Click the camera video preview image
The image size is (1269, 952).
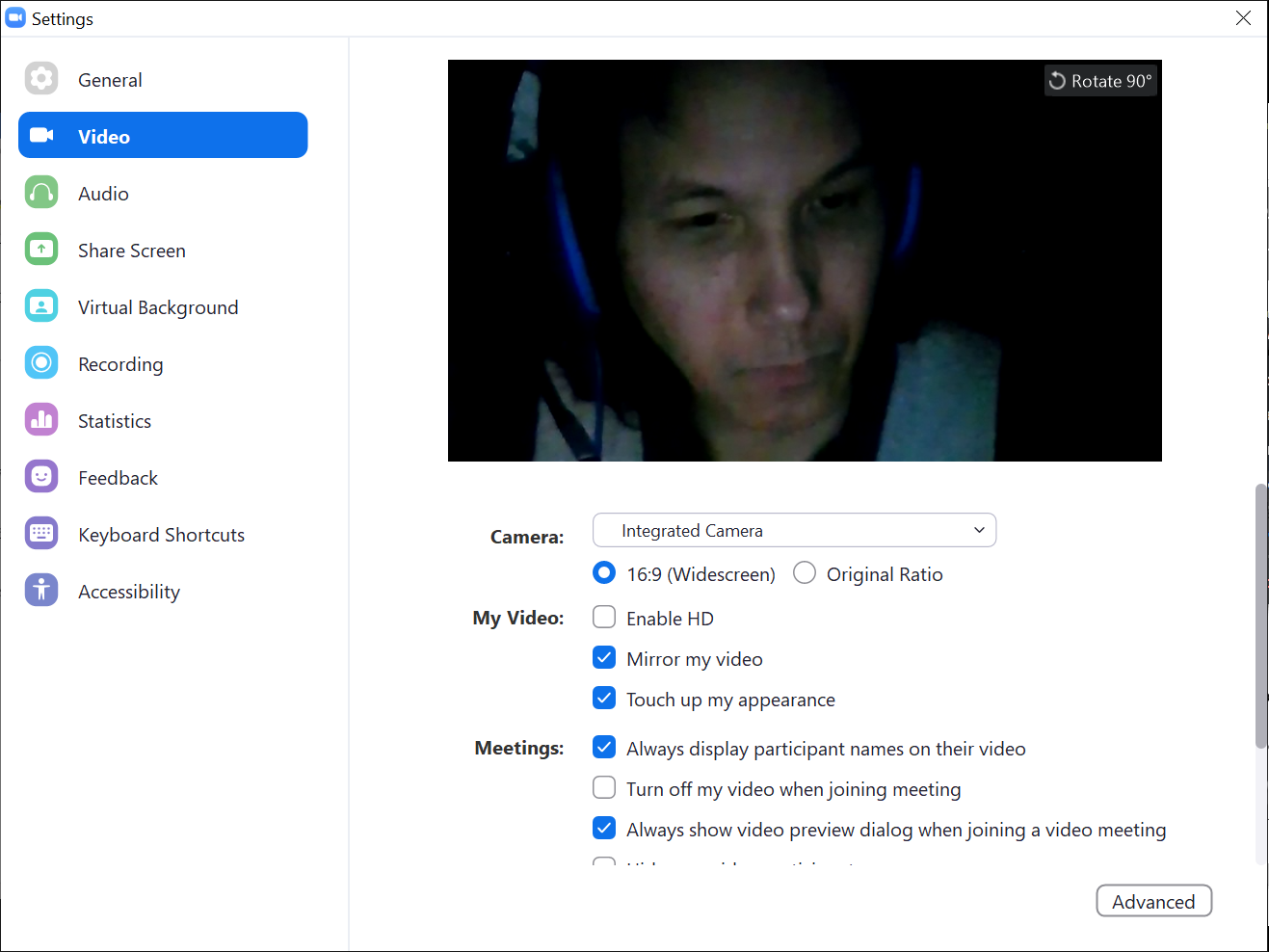click(805, 260)
